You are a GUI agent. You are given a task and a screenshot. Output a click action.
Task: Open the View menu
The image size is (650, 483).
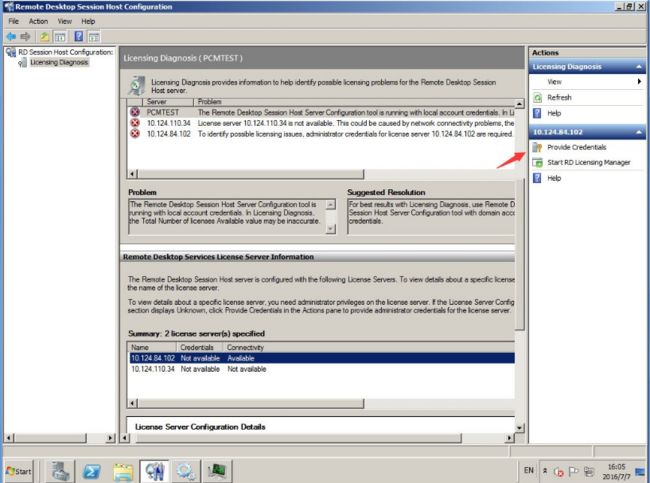pos(65,21)
